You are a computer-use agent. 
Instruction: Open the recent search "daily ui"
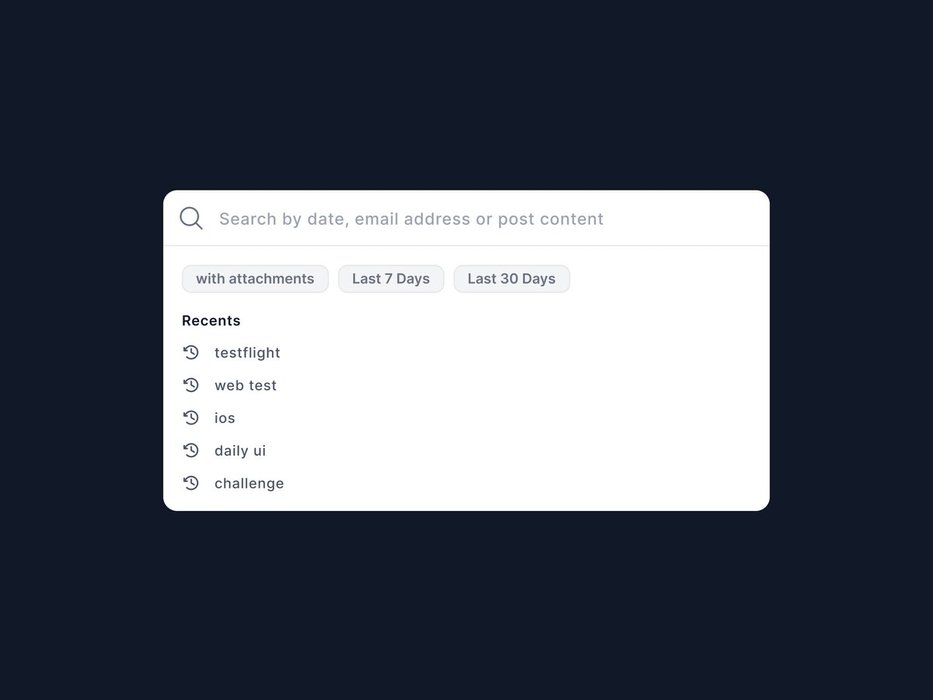(240, 451)
